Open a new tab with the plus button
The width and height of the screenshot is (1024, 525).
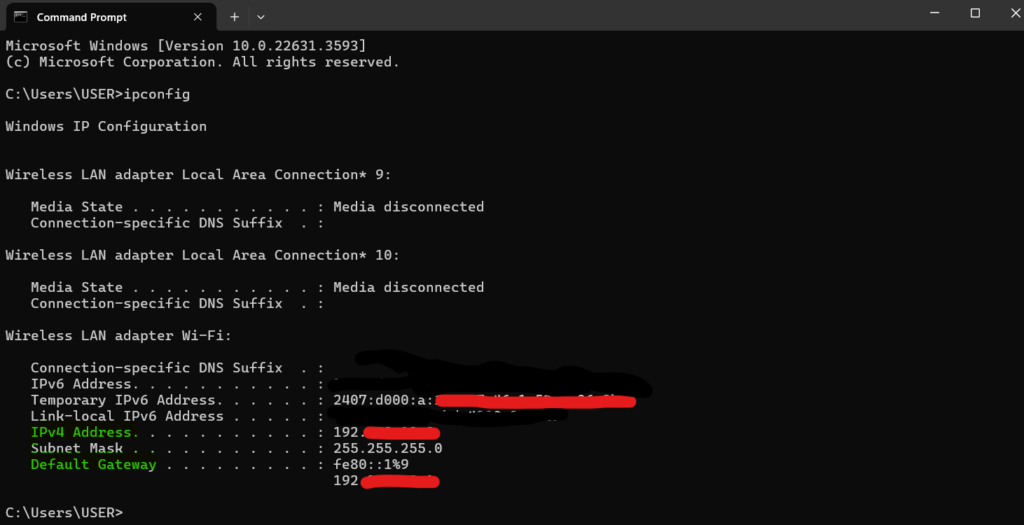[x=234, y=17]
